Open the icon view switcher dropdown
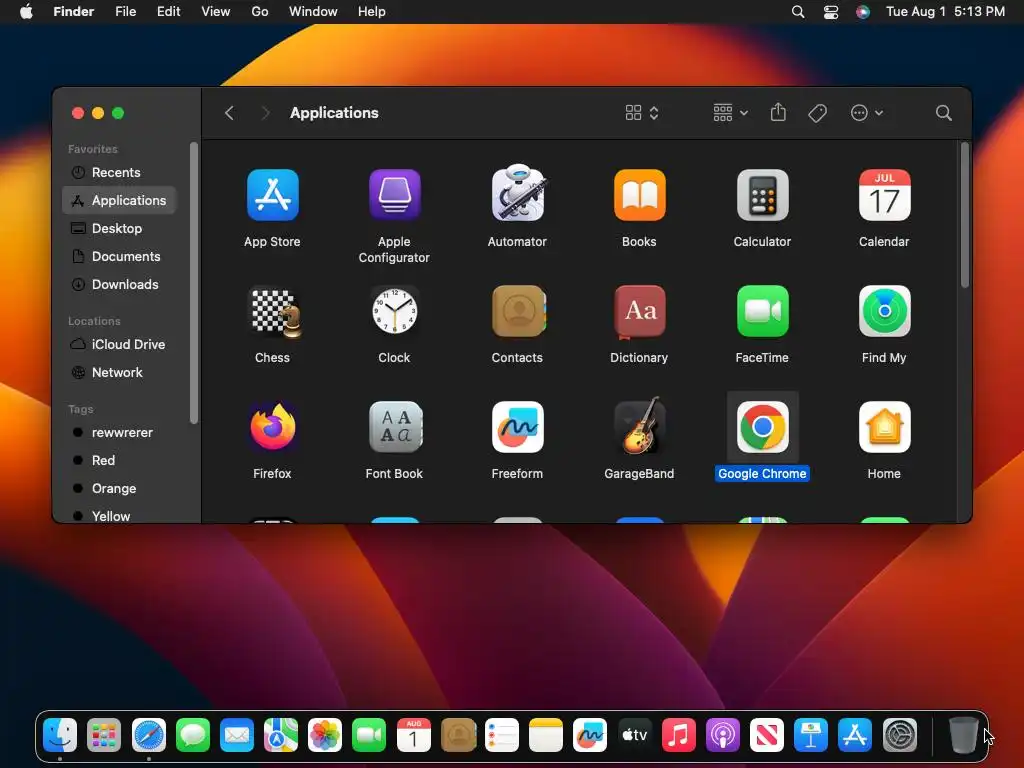1024x768 pixels. tap(641, 113)
